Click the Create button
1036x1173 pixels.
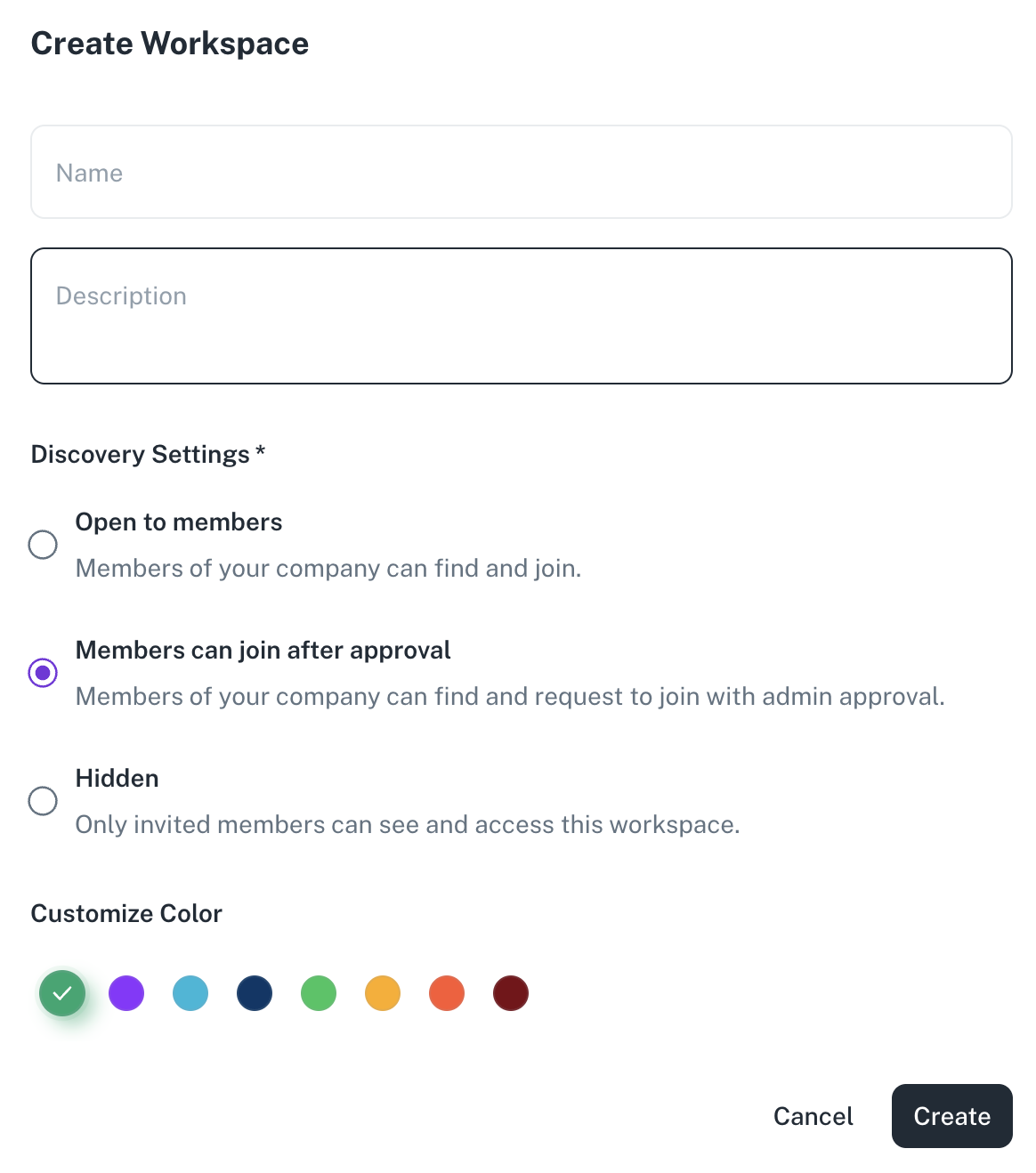point(952,1116)
